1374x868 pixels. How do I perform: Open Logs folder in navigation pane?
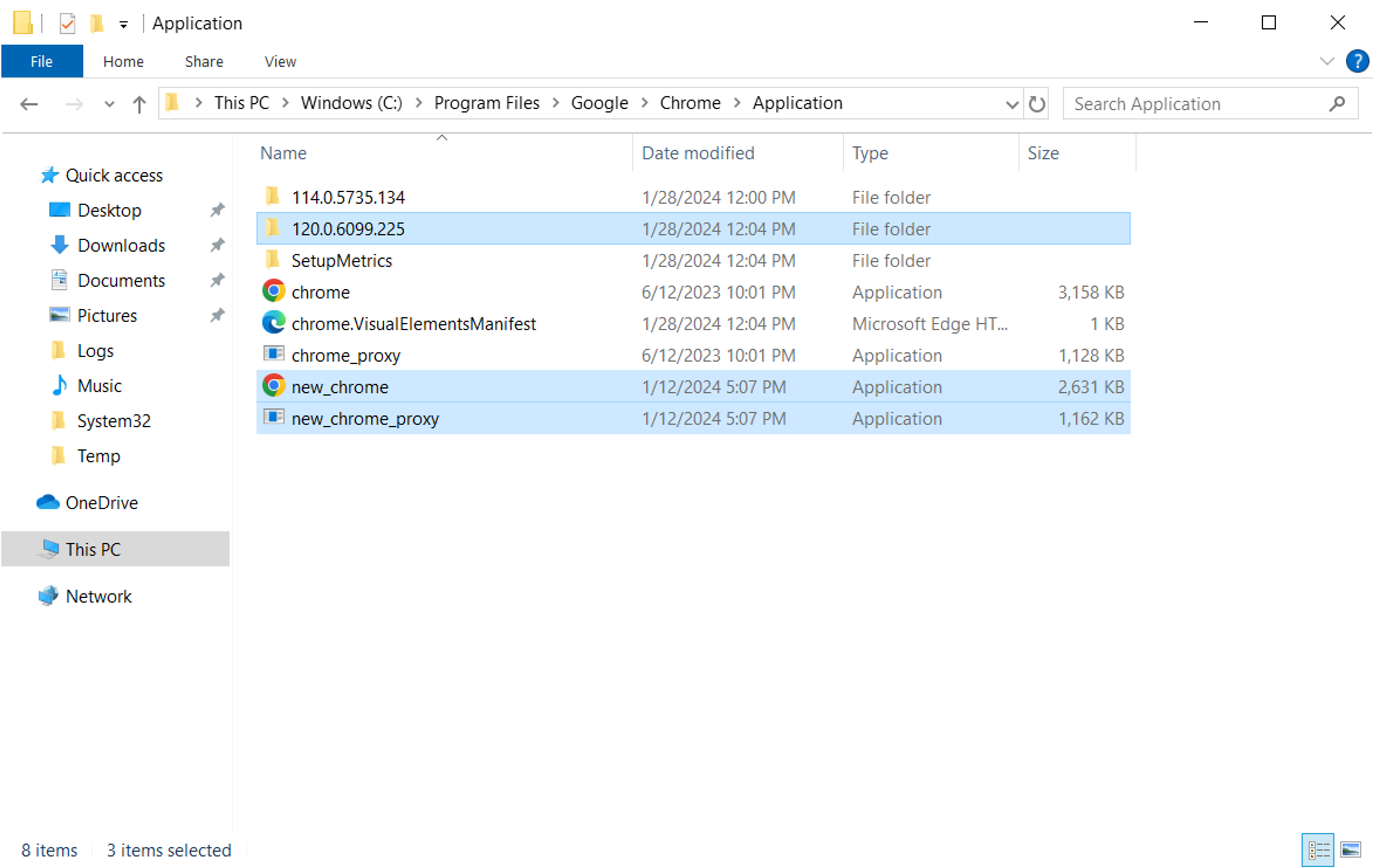coord(95,351)
